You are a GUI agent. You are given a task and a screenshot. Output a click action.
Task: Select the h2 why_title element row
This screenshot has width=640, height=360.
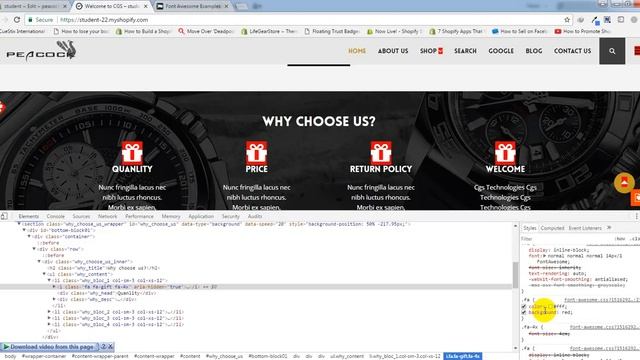coord(103,268)
